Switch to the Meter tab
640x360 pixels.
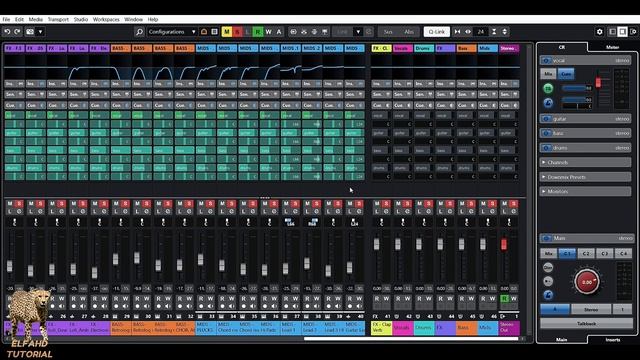[x=612, y=47]
